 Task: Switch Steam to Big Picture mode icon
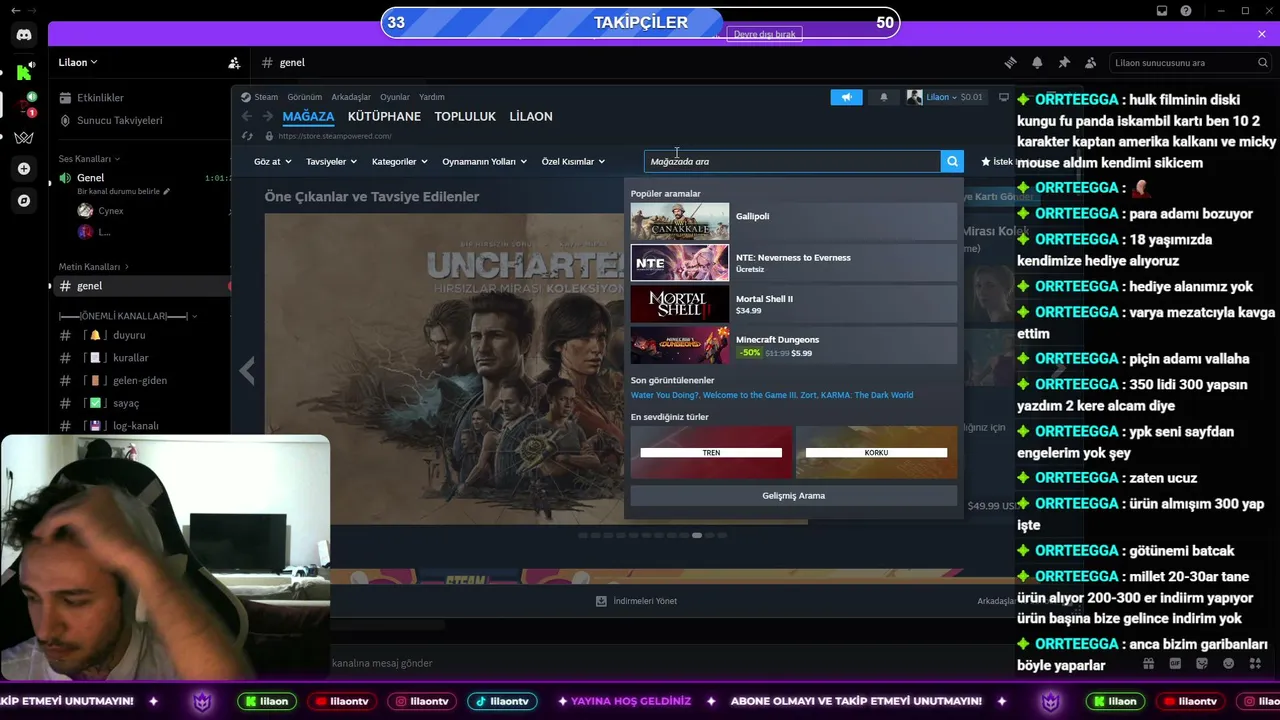pos(1004,97)
